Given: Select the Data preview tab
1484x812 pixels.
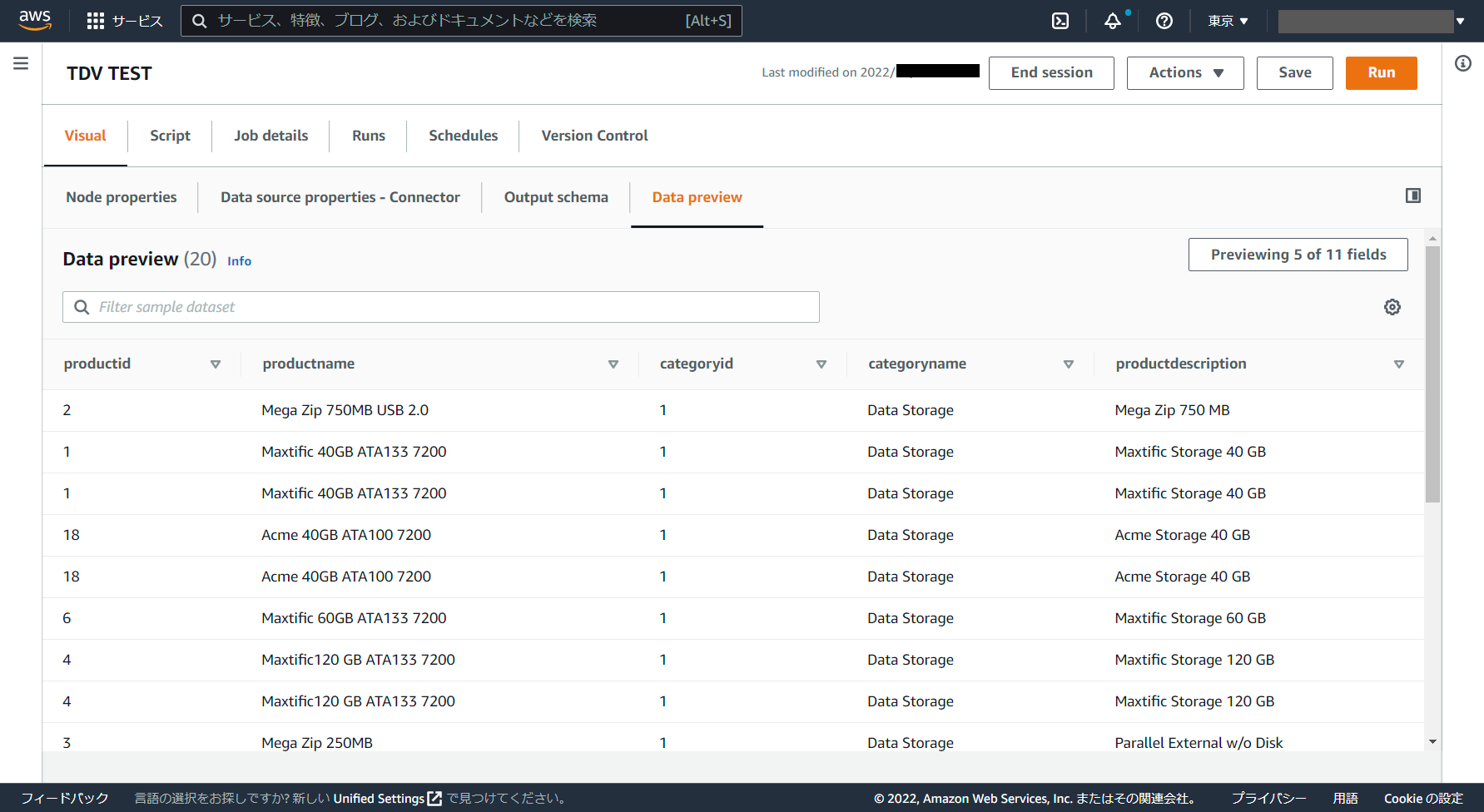Looking at the screenshot, I should [697, 197].
